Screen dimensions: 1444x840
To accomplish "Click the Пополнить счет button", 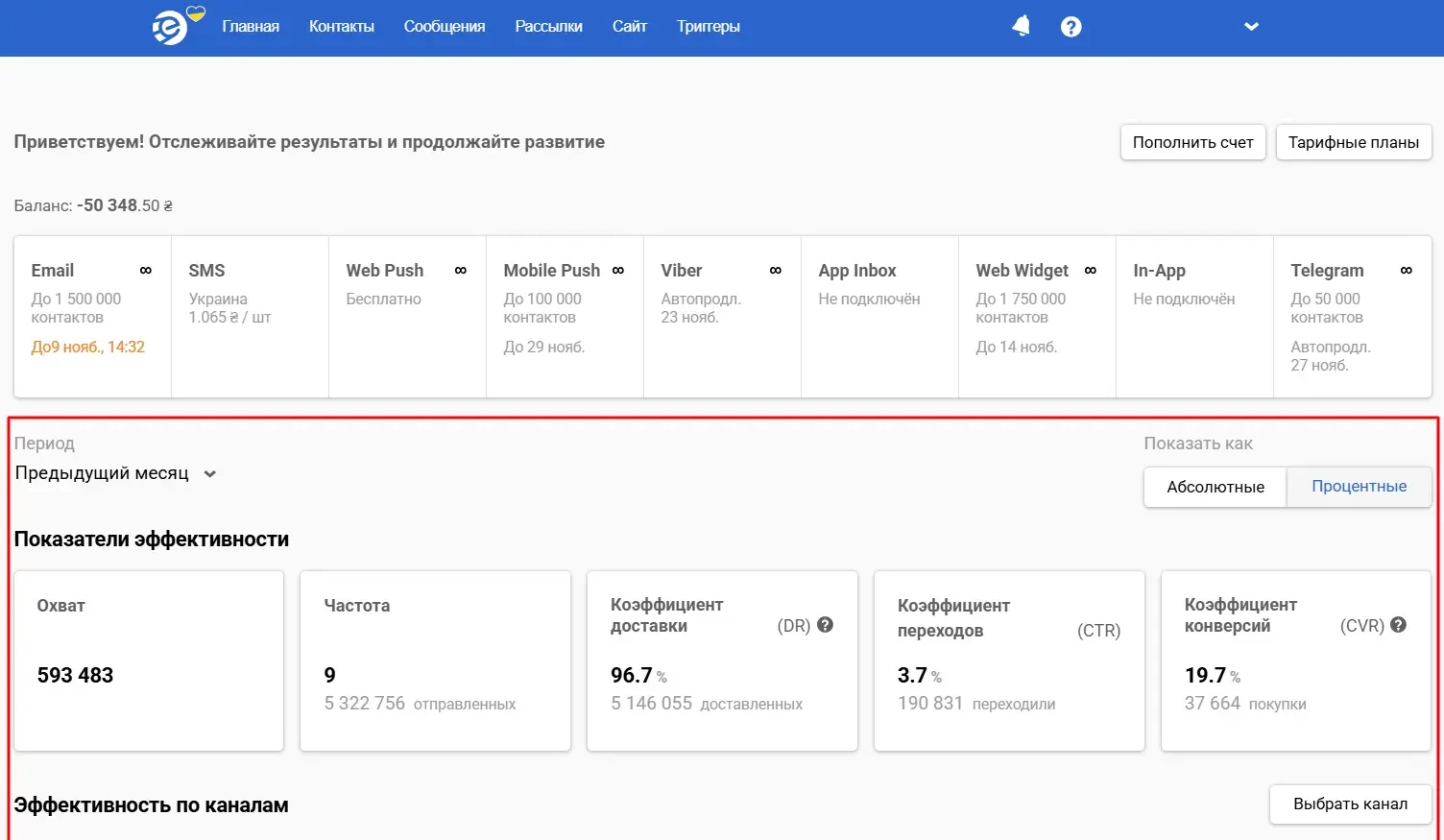I will coord(1192,141).
